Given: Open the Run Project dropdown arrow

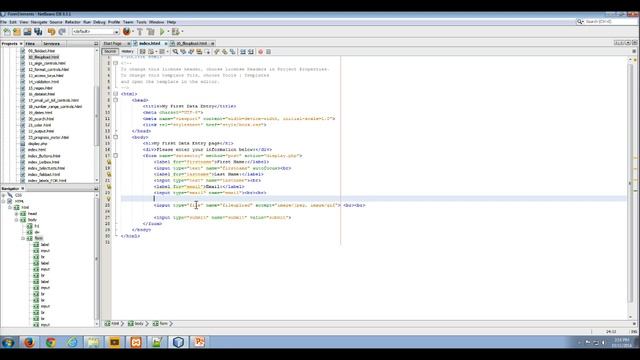Looking at the screenshot, I should [x=168, y=32].
